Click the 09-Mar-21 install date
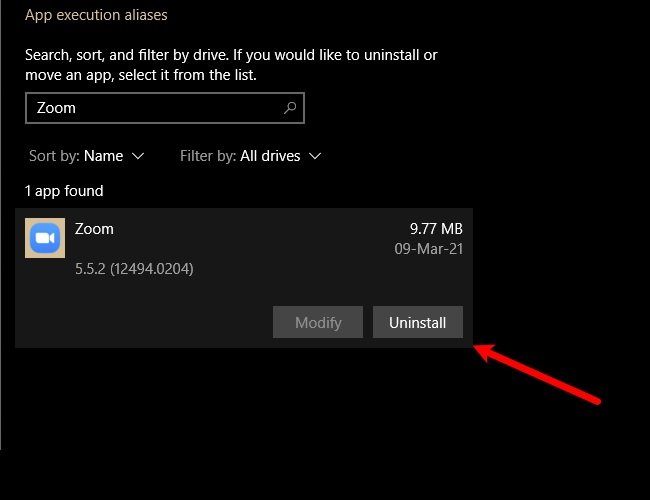 click(x=429, y=249)
